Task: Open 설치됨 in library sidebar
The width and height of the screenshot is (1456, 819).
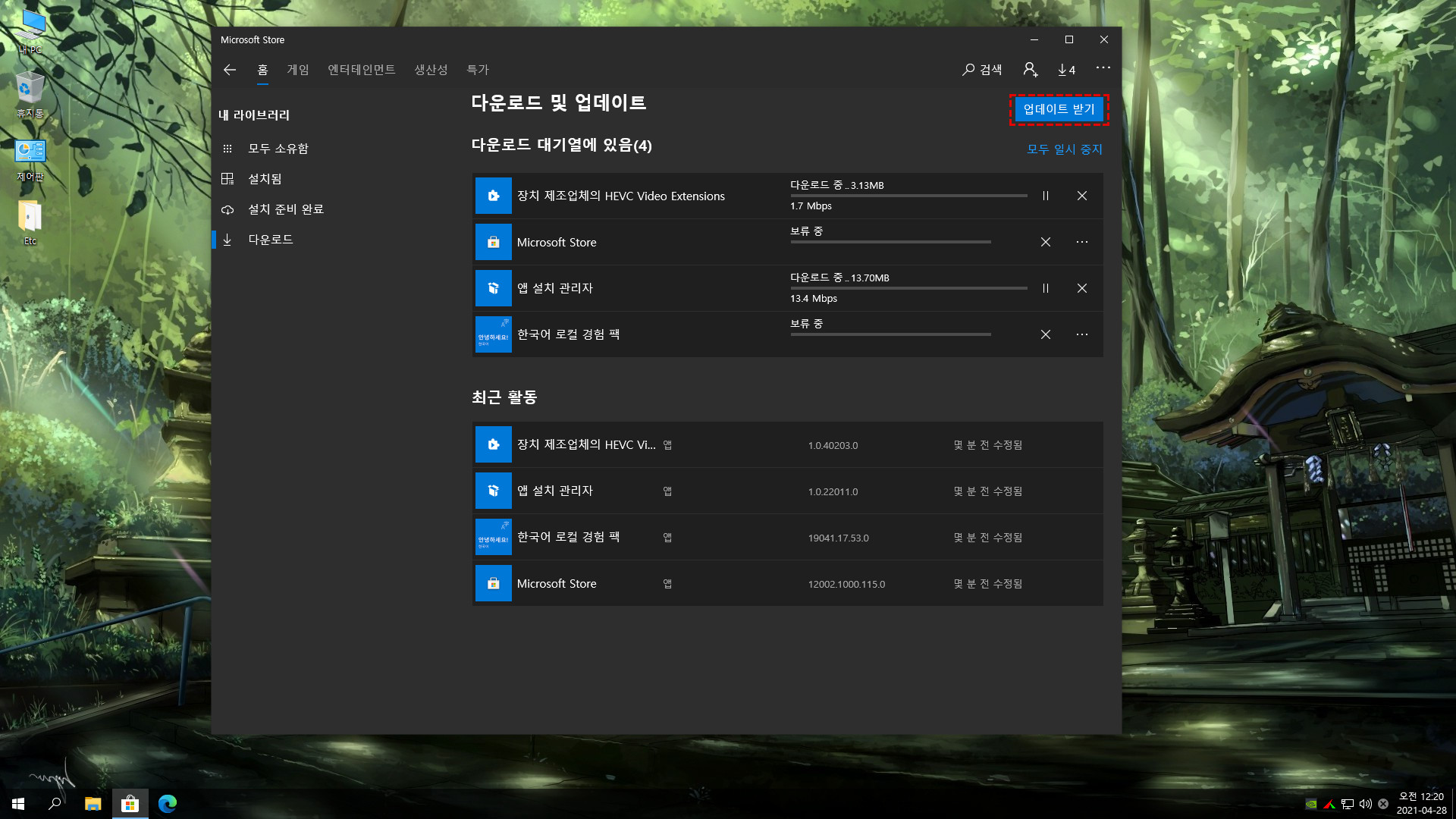Action: (x=265, y=179)
